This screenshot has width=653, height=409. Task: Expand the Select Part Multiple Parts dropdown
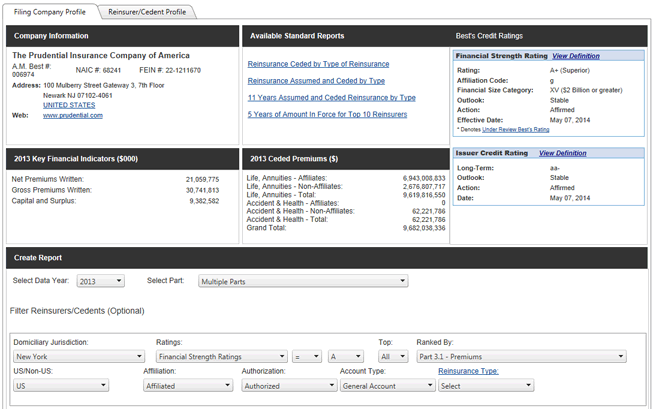[x=303, y=281]
